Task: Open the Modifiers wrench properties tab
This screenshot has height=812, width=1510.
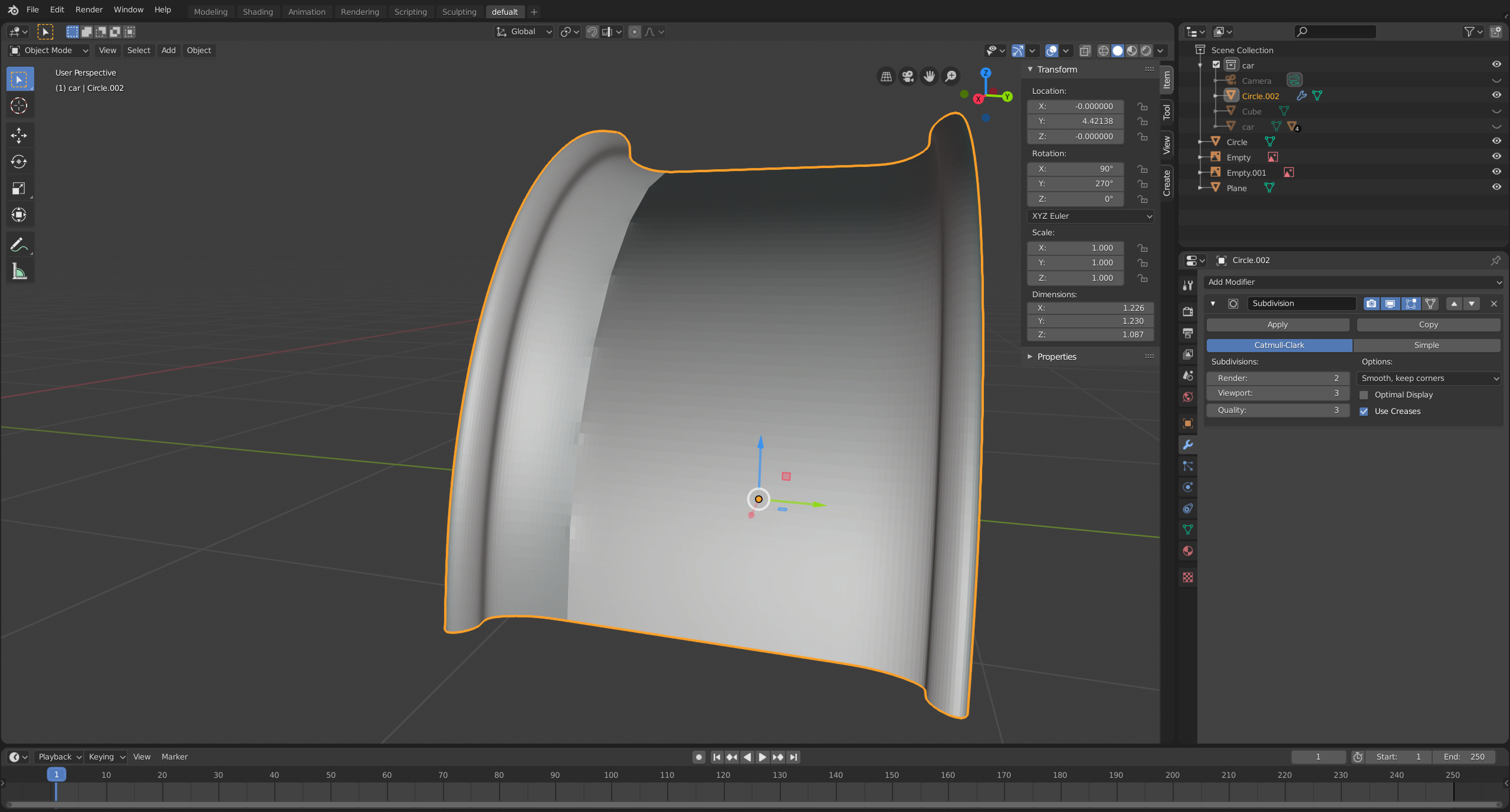Action: click(x=1188, y=445)
